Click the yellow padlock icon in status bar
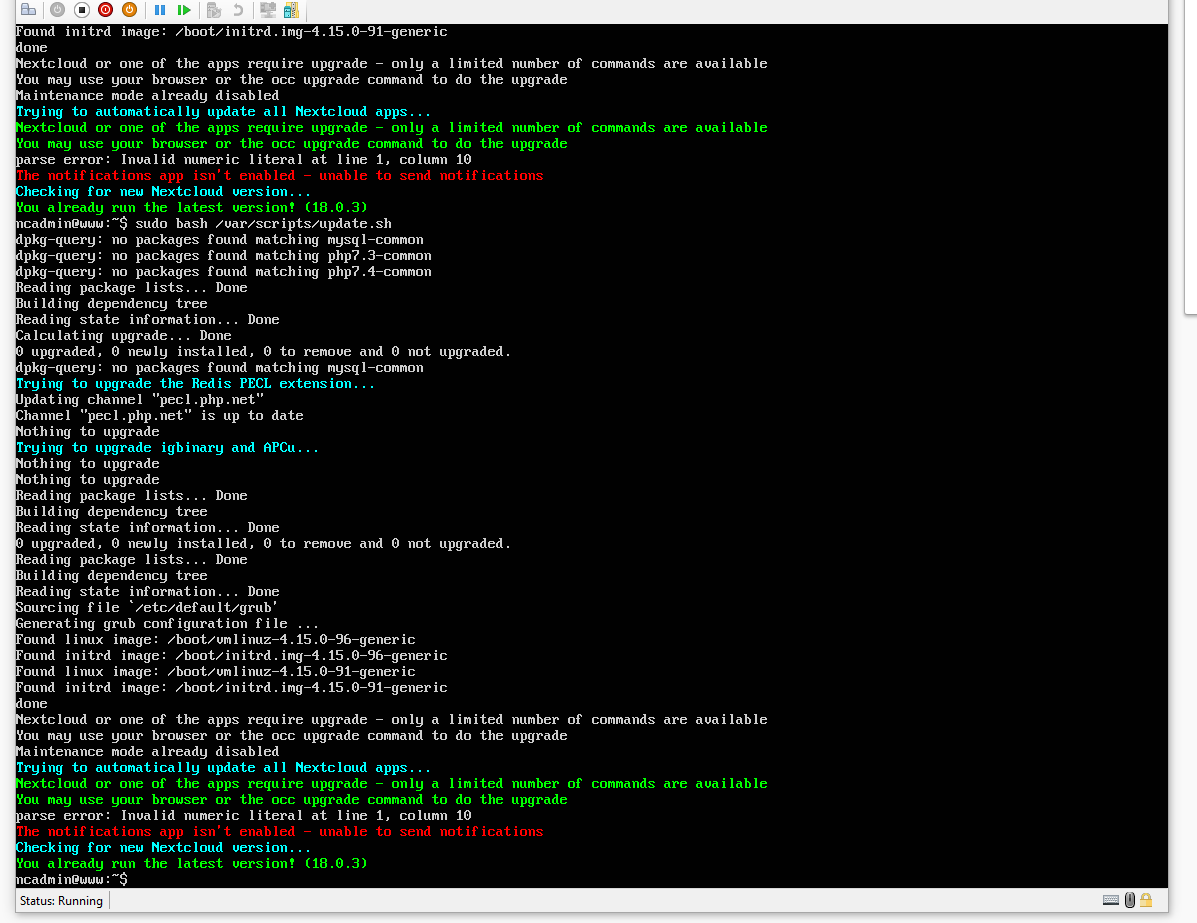Viewport: 1197px width, 923px height. (1146, 901)
